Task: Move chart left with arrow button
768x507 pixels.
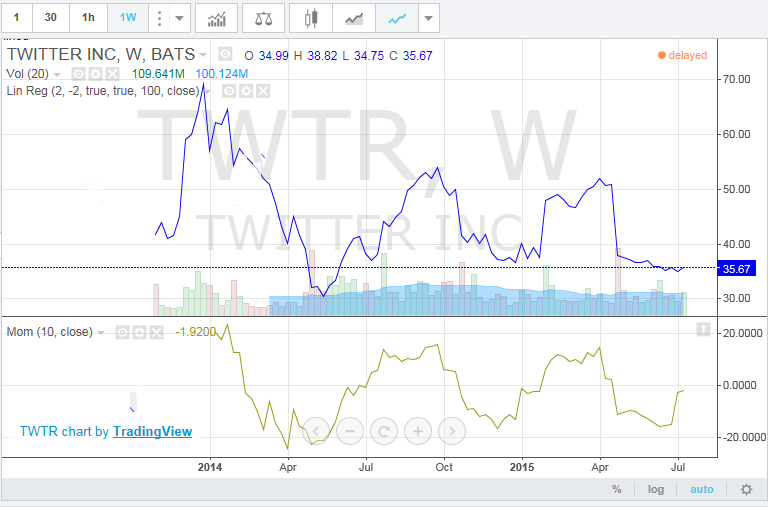Action: (x=316, y=431)
